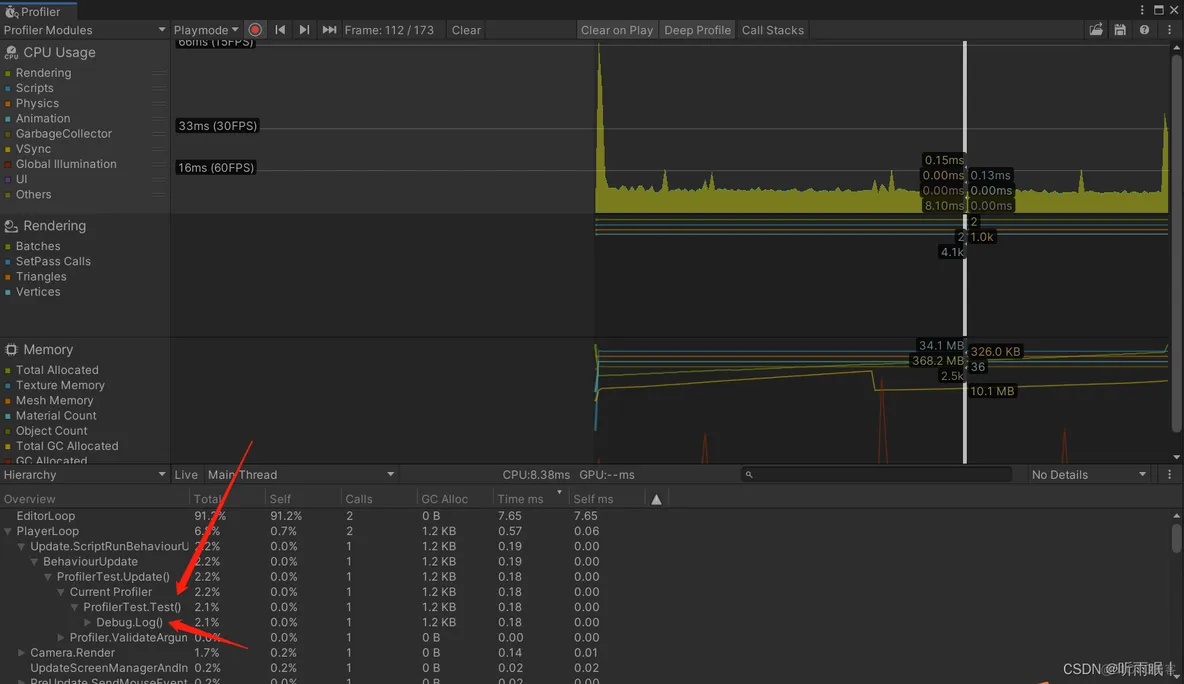Open hierarchy panel kebab options
Viewport: 1184px width, 684px height.
click(x=1170, y=475)
